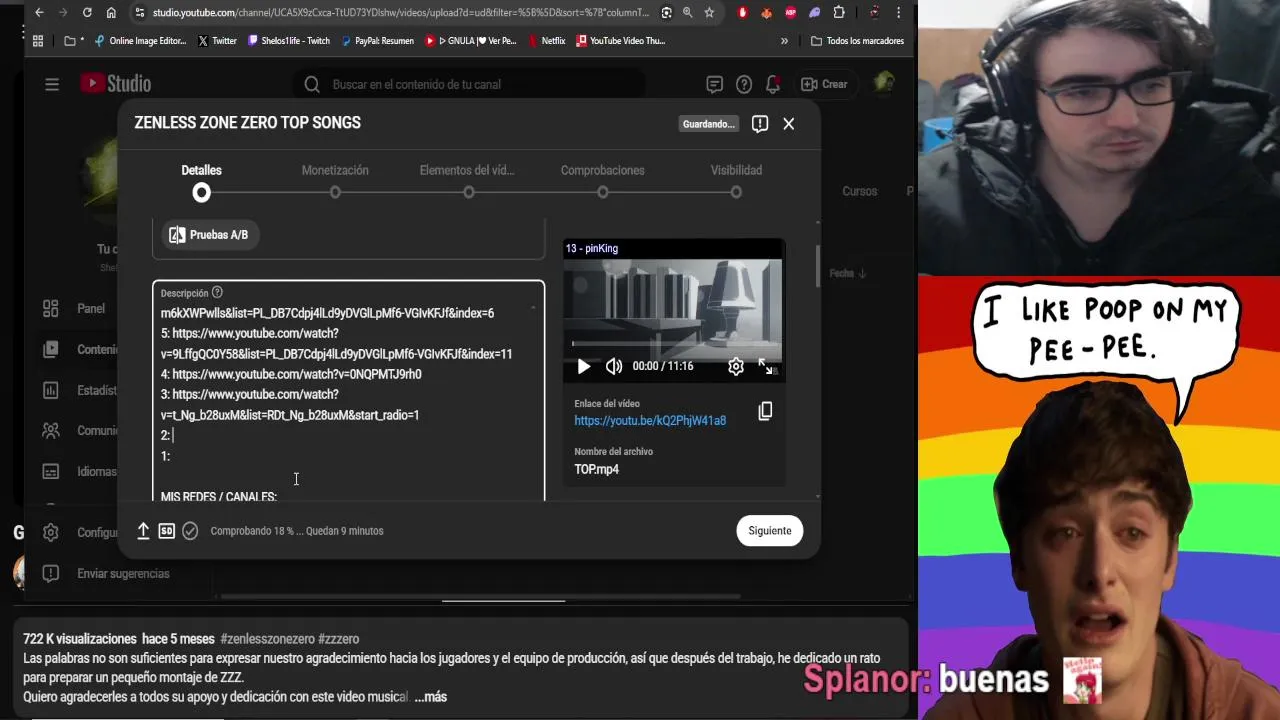This screenshot has width=1280, height=720.
Task: Open preview player settings gear
Action: [736, 366]
